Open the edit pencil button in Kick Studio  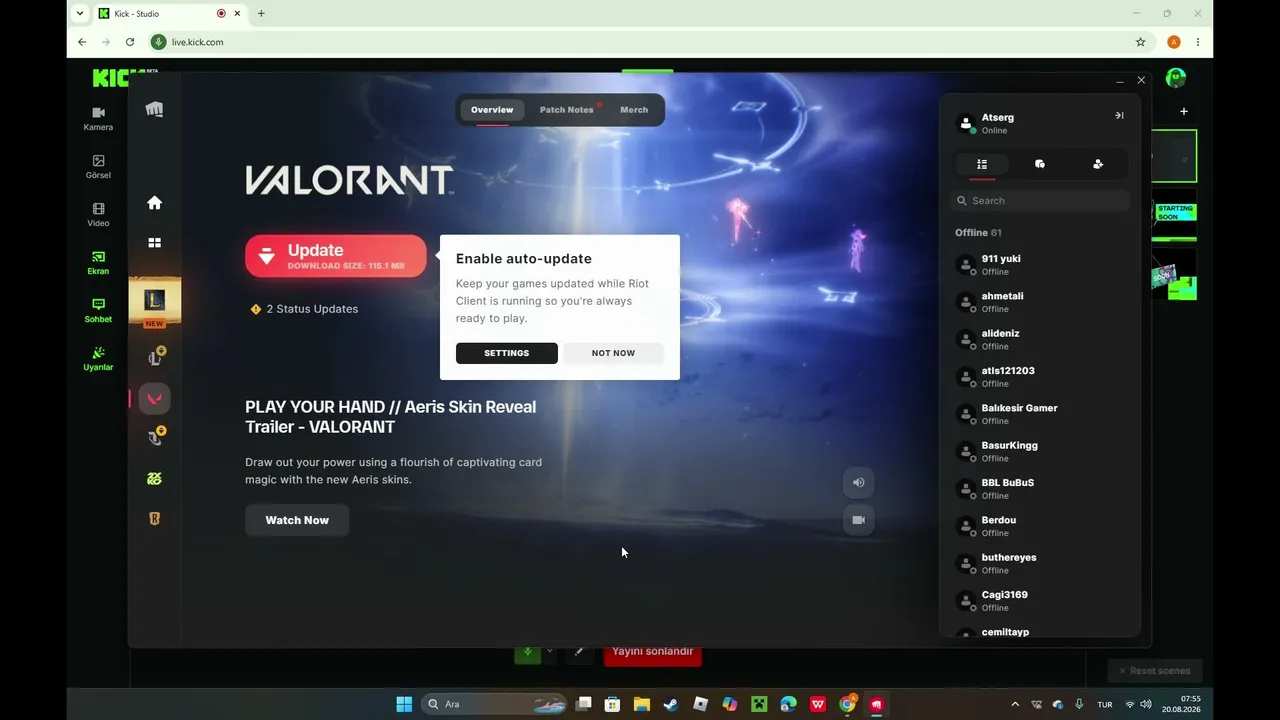[579, 652]
